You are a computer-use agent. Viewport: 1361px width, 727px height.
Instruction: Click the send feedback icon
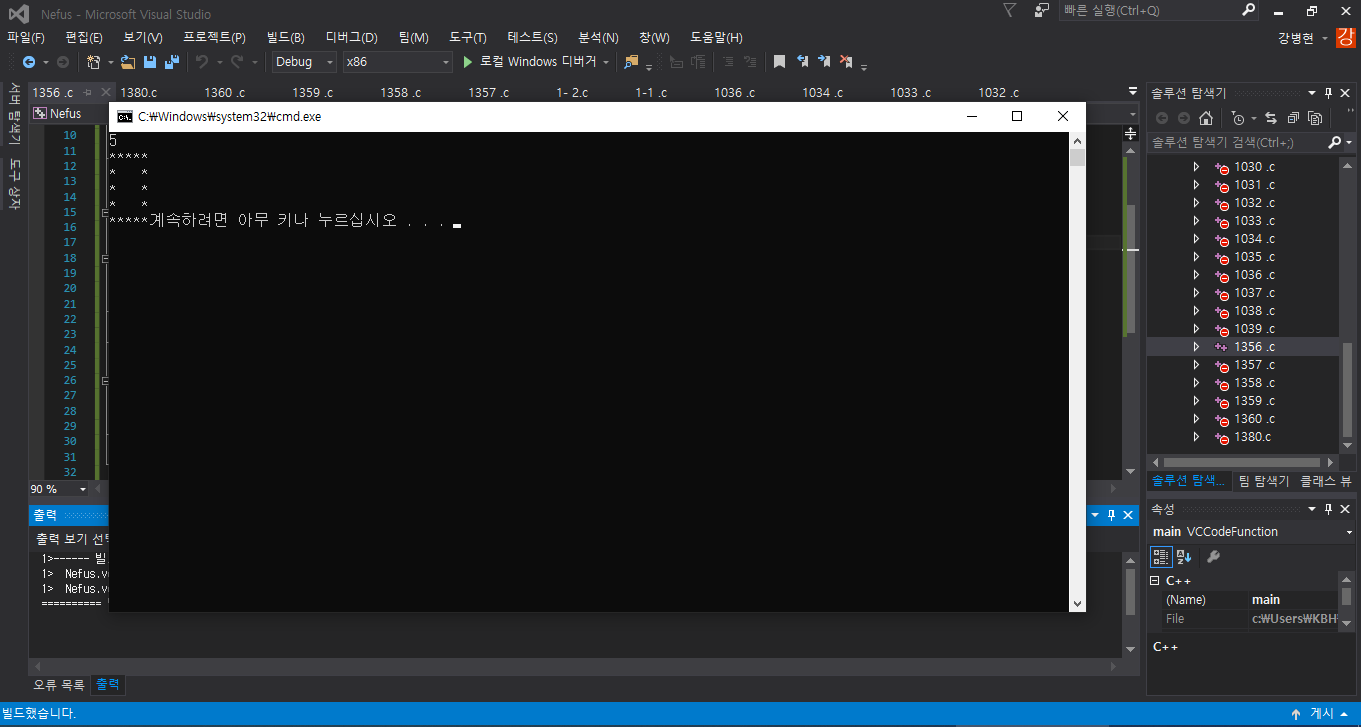click(1042, 10)
